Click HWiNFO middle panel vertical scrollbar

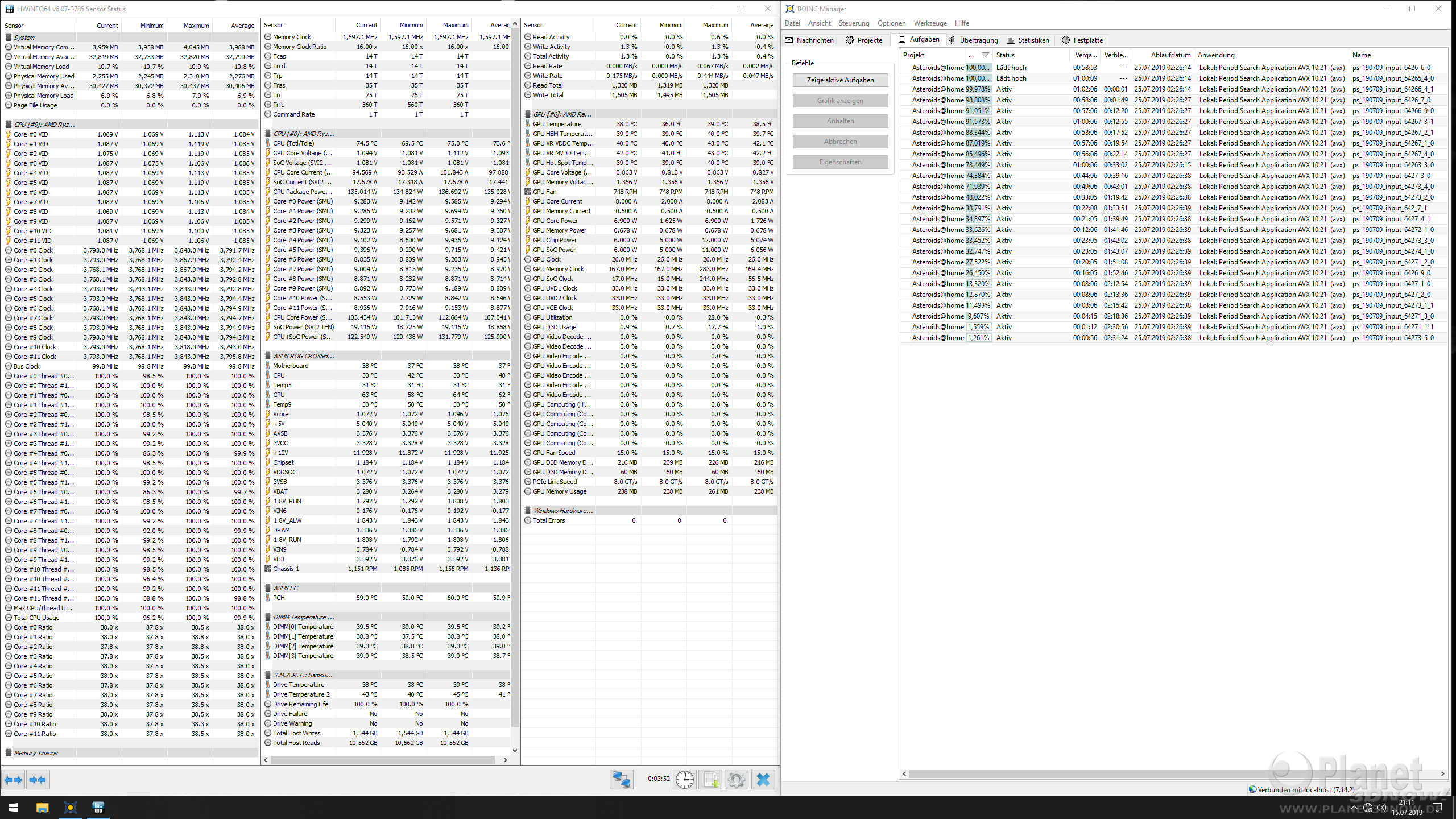click(515, 378)
